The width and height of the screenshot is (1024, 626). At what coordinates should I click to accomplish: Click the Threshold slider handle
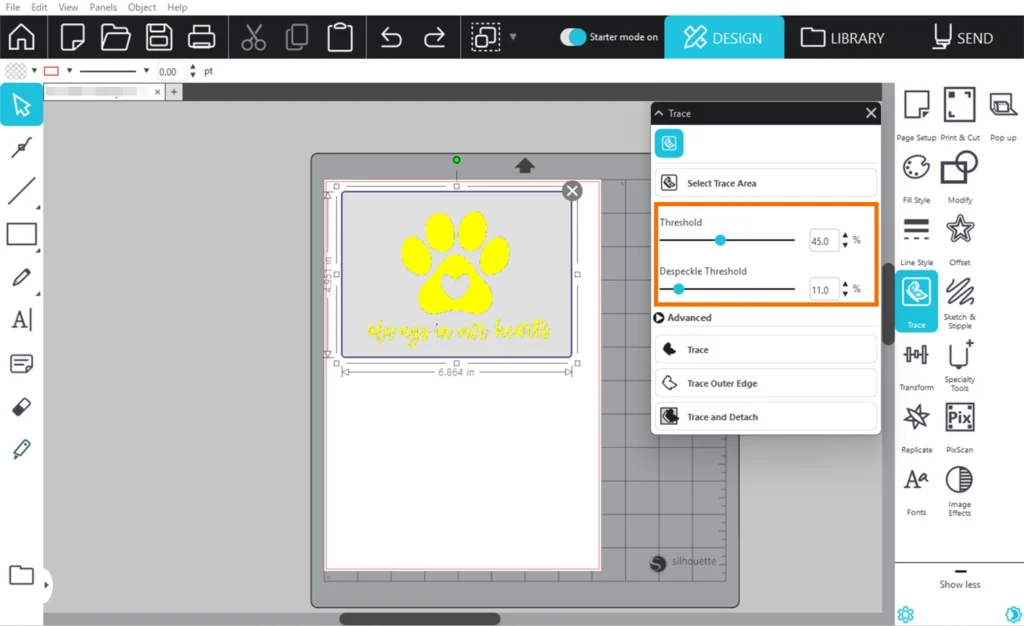[x=720, y=240]
